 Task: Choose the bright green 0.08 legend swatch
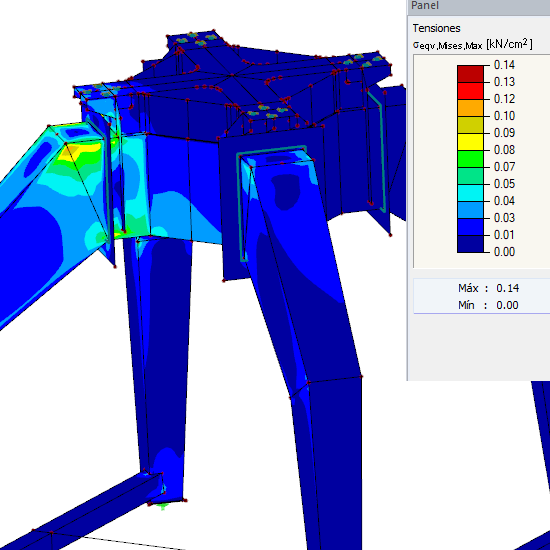point(470,159)
